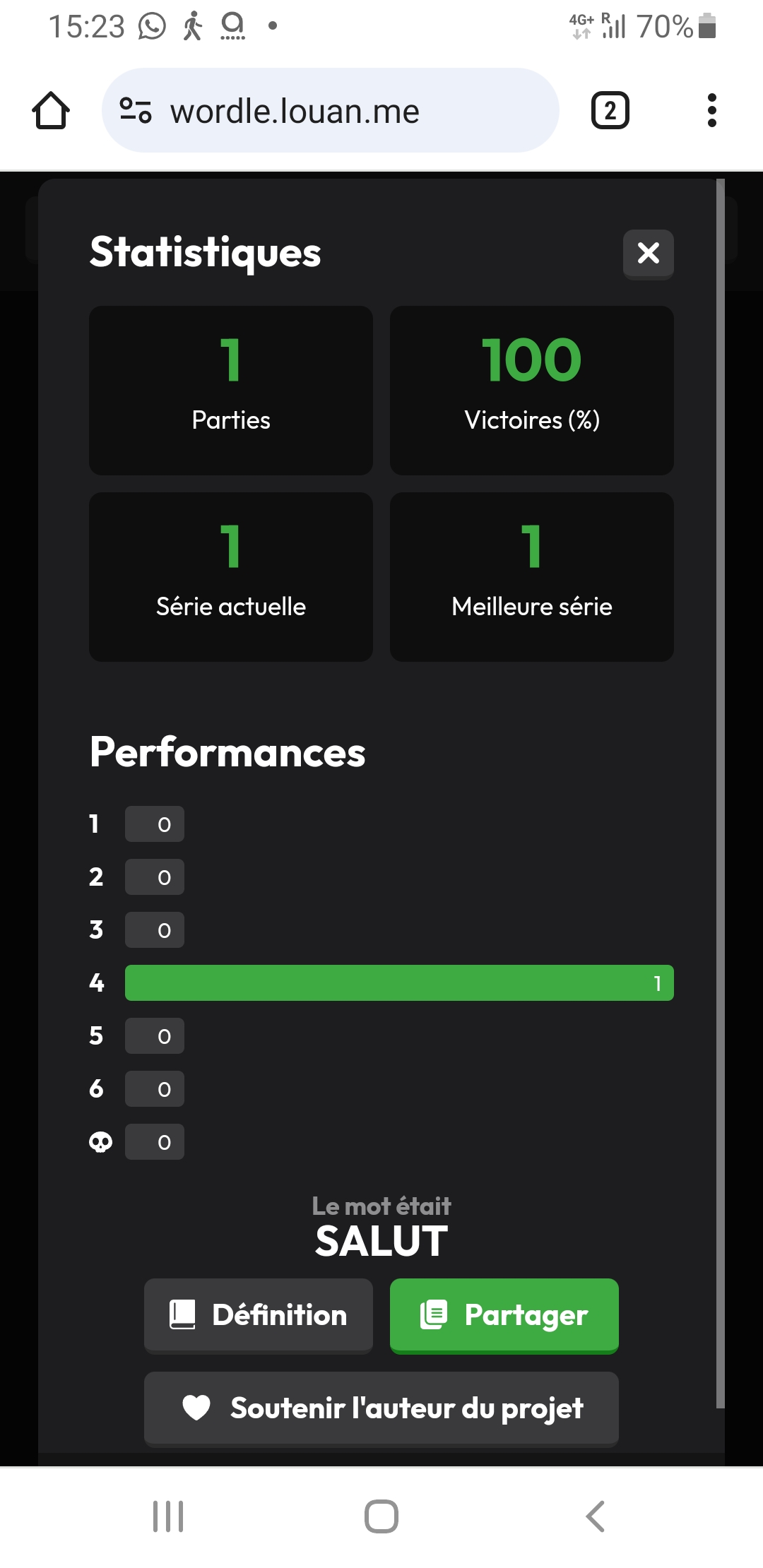Tap the skull icon for lost games
The image size is (763, 1568).
[100, 1142]
